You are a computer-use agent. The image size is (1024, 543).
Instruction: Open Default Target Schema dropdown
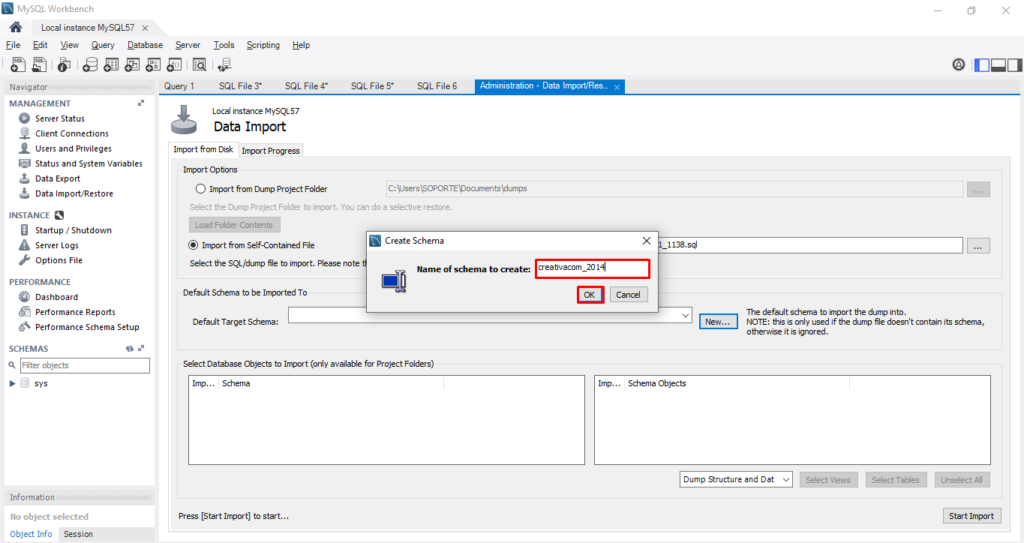coord(685,316)
